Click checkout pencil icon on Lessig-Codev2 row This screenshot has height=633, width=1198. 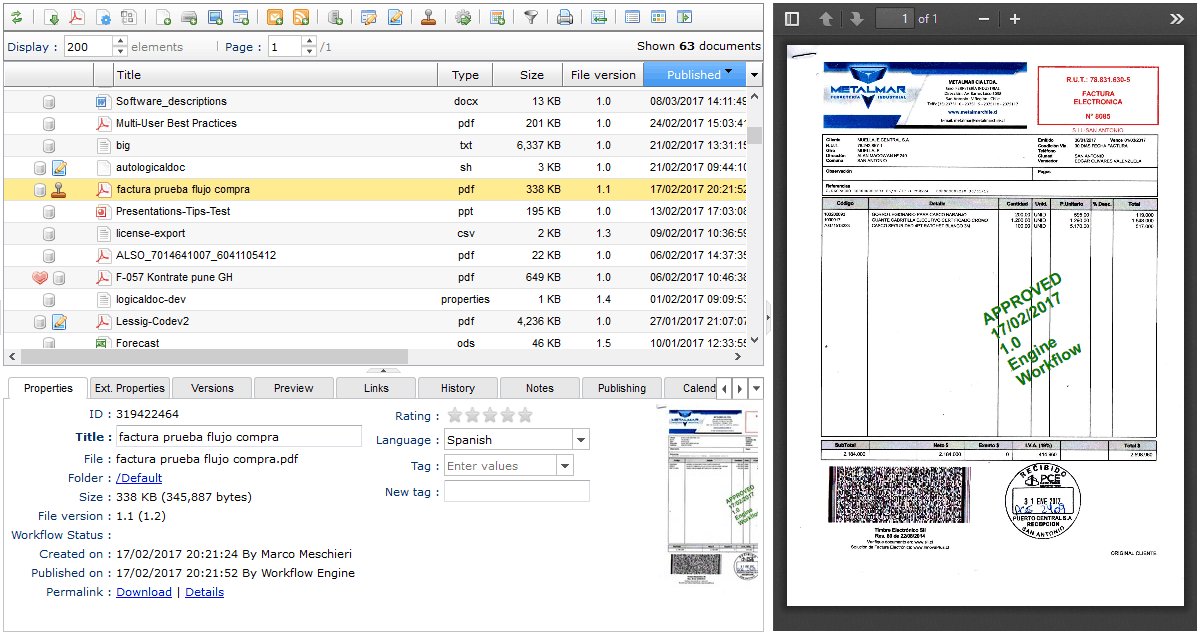click(60, 321)
